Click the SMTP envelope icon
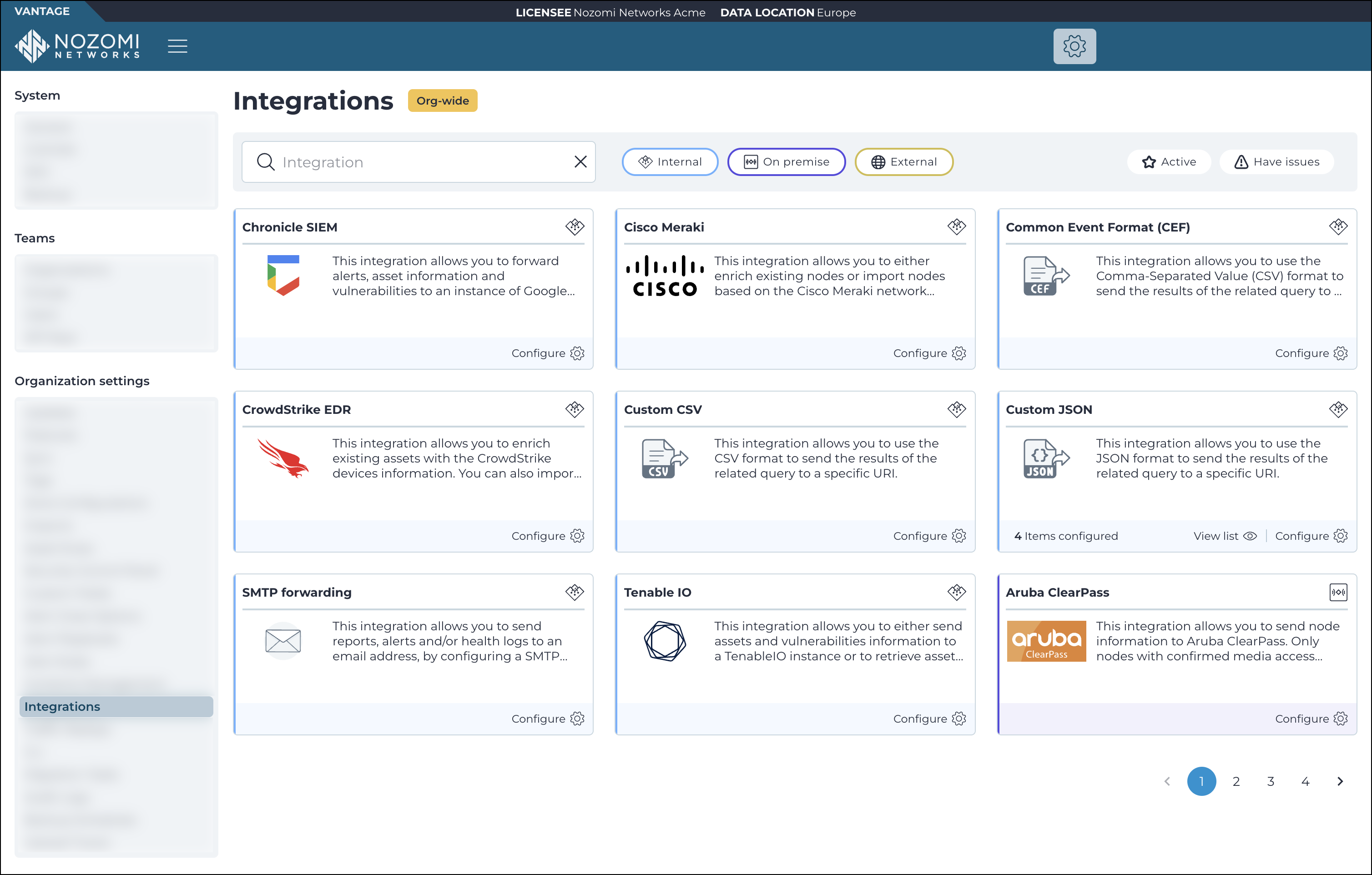The width and height of the screenshot is (1372, 875). pos(283,641)
